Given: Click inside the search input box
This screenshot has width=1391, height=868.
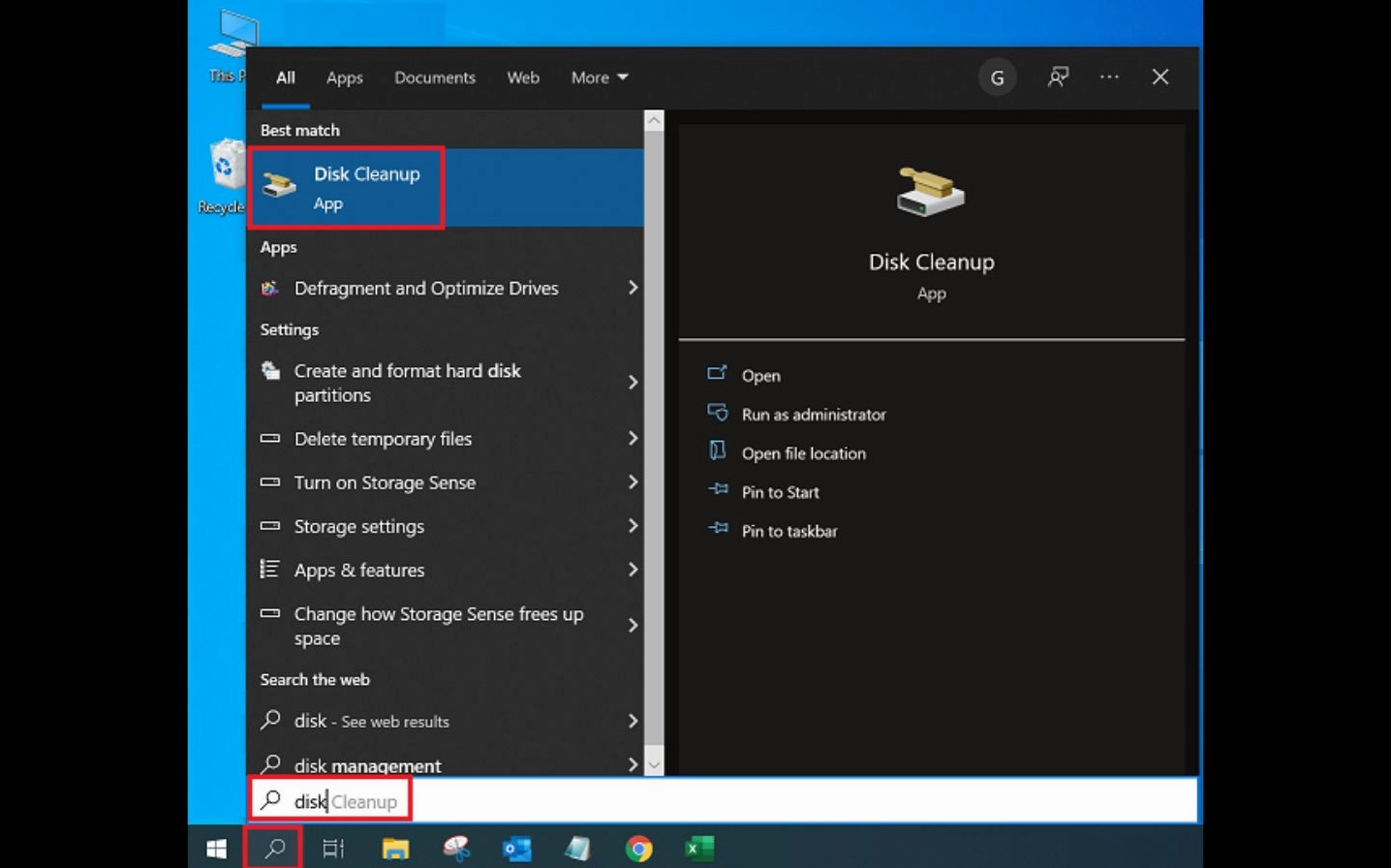Looking at the screenshot, I should pyautogui.click(x=678, y=800).
